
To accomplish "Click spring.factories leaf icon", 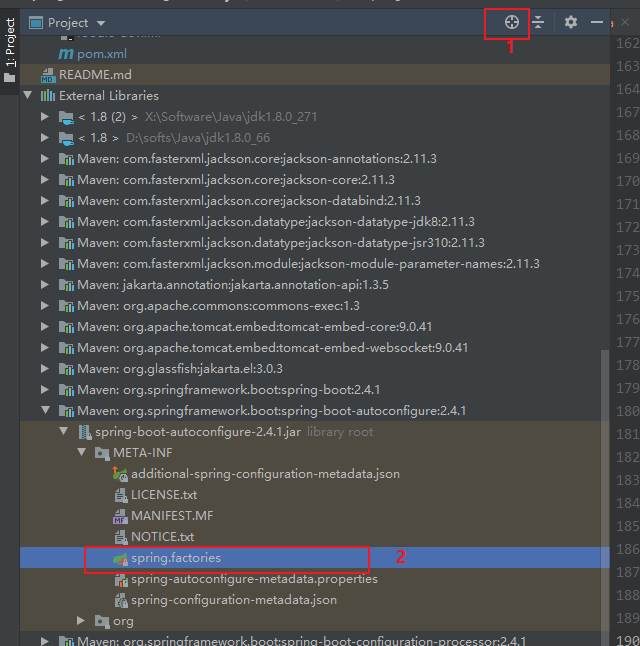I will tap(120, 559).
